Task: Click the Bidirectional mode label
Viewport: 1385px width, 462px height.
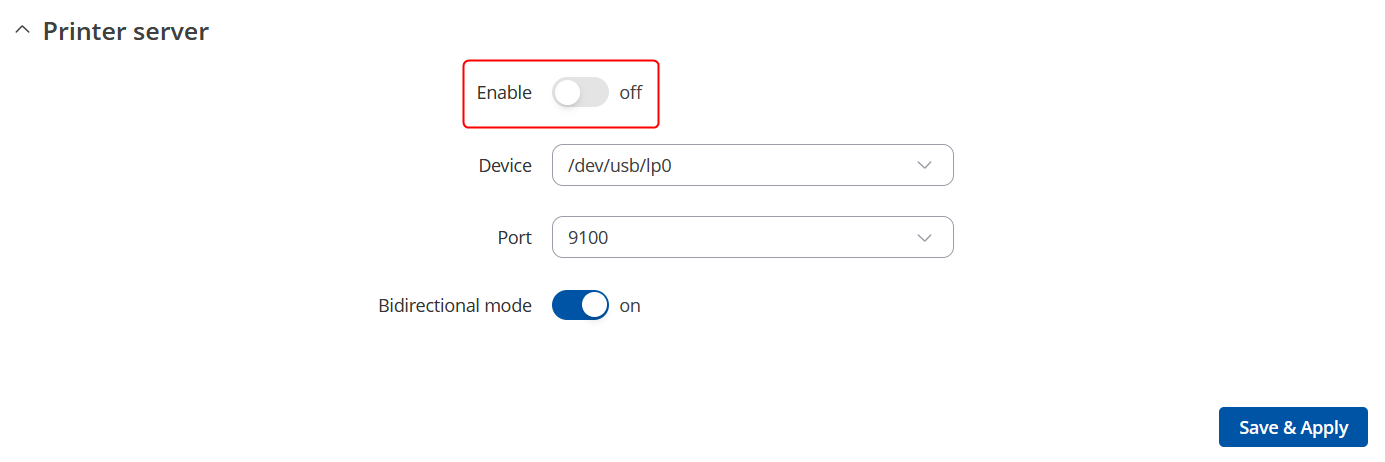Action: pos(455,305)
